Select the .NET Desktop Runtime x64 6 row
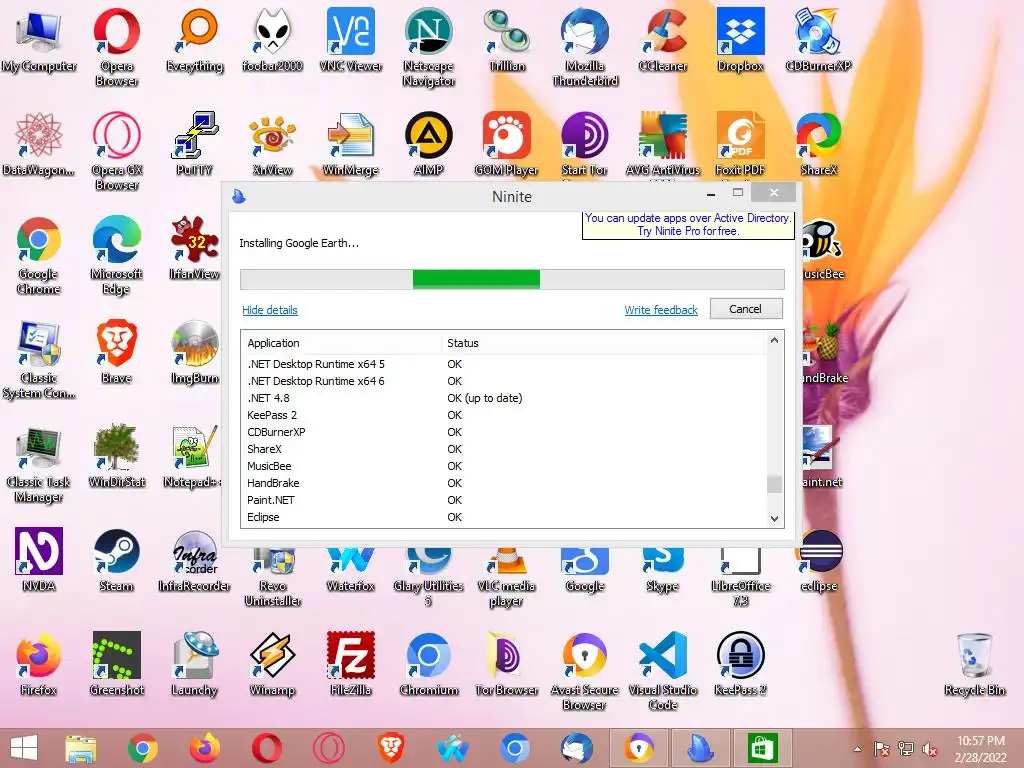This screenshot has height=768, width=1024. click(504, 381)
